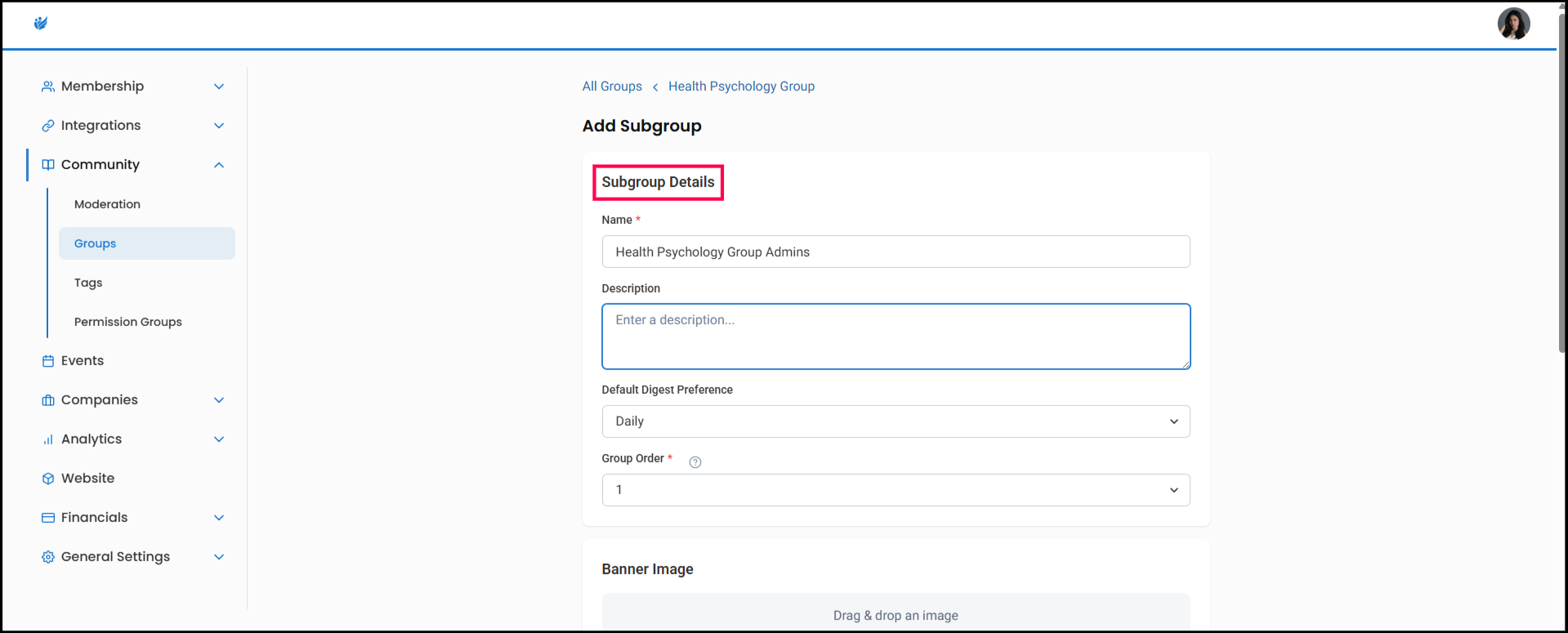Collapse the Community section chevron
The width and height of the screenshot is (1568, 633).
[219, 165]
